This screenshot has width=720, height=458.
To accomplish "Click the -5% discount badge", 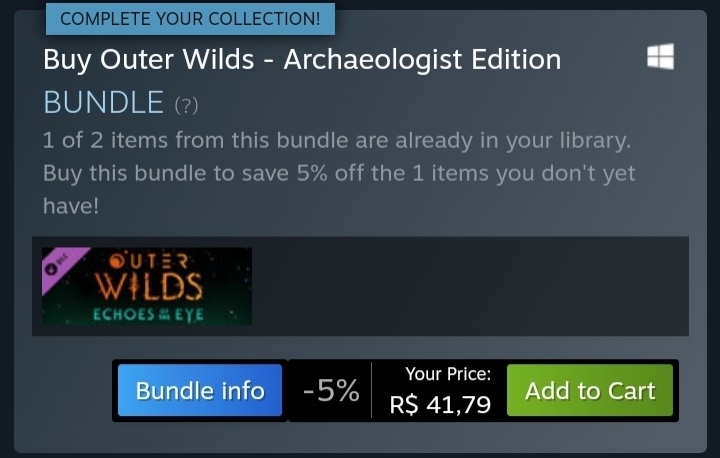I will point(331,390).
